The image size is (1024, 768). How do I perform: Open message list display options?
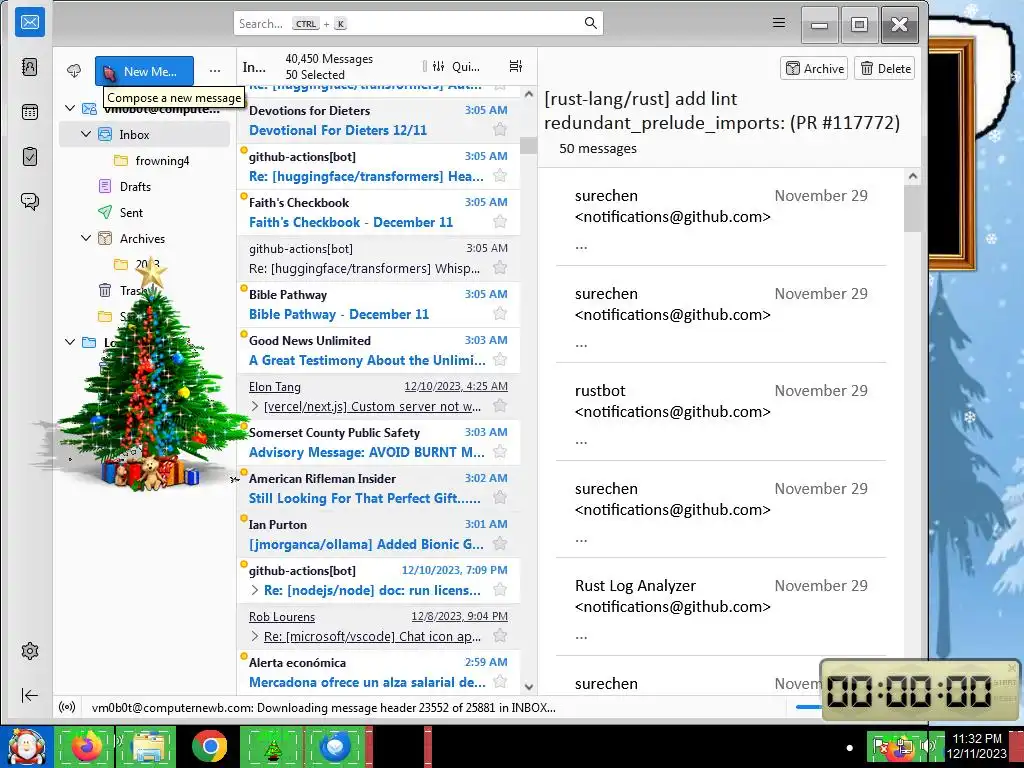(x=515, y=66)
